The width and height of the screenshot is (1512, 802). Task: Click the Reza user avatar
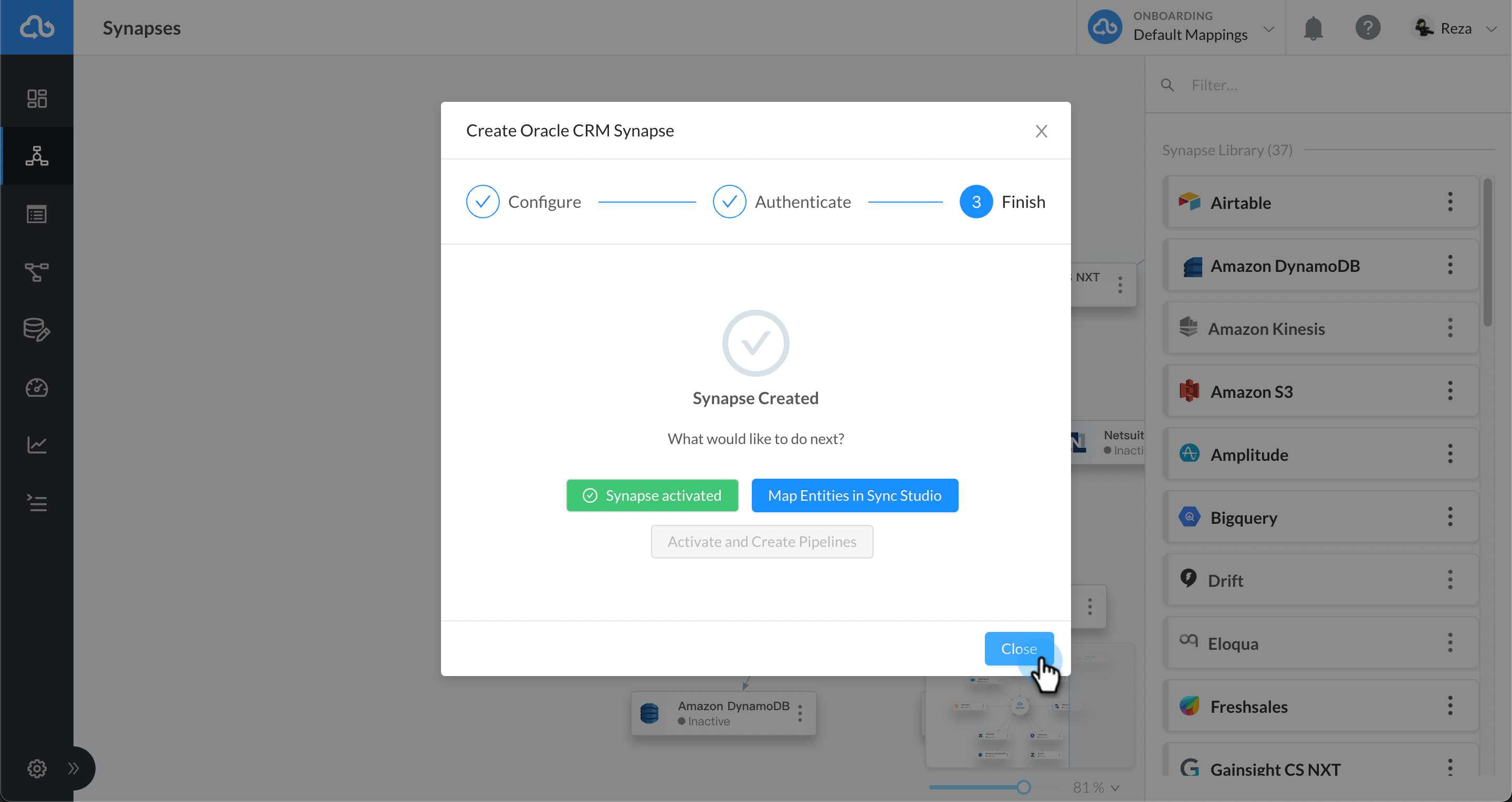tap(1424, 28)
